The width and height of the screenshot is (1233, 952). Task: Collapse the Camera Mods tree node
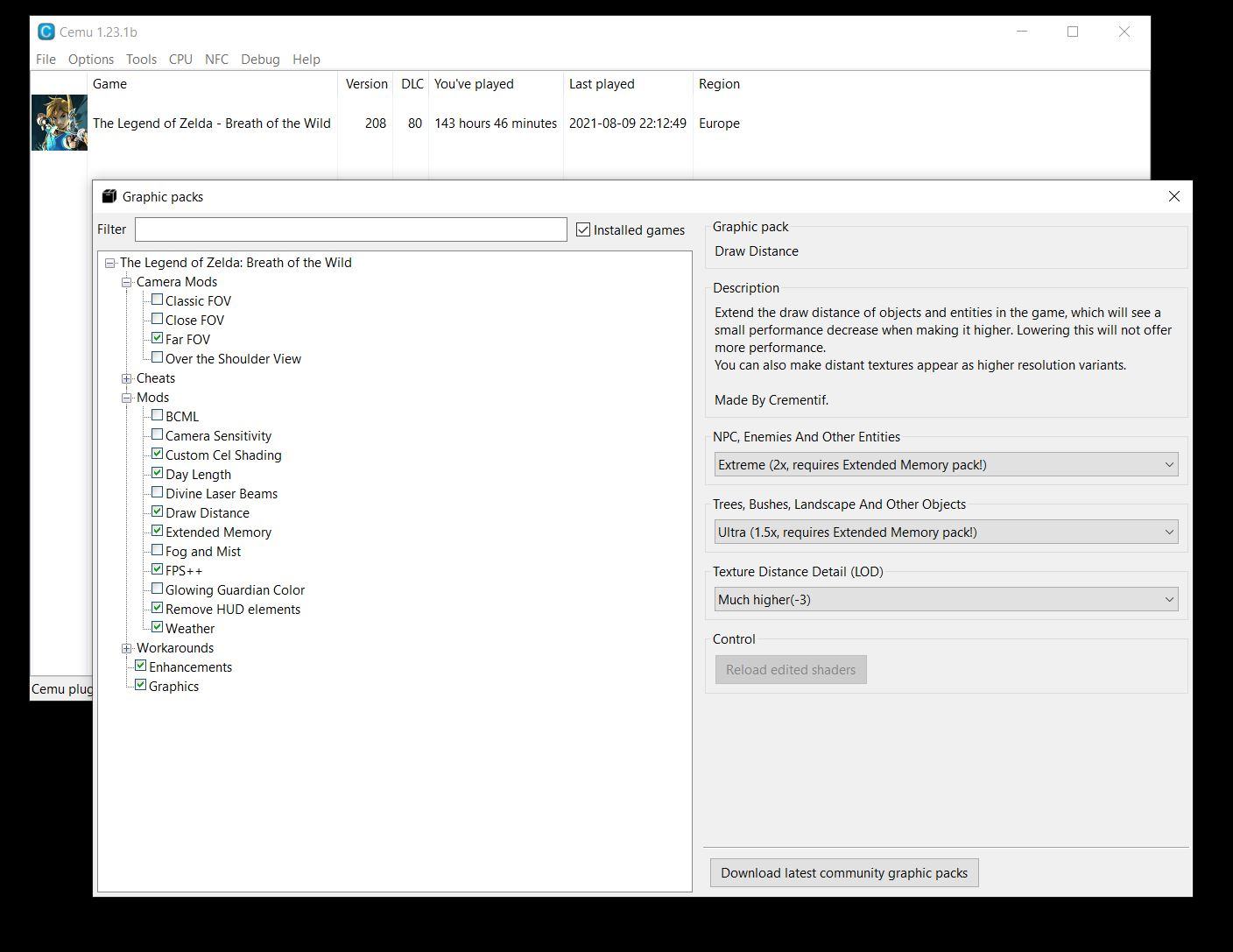pyautogui.click(x=126, y=282)
